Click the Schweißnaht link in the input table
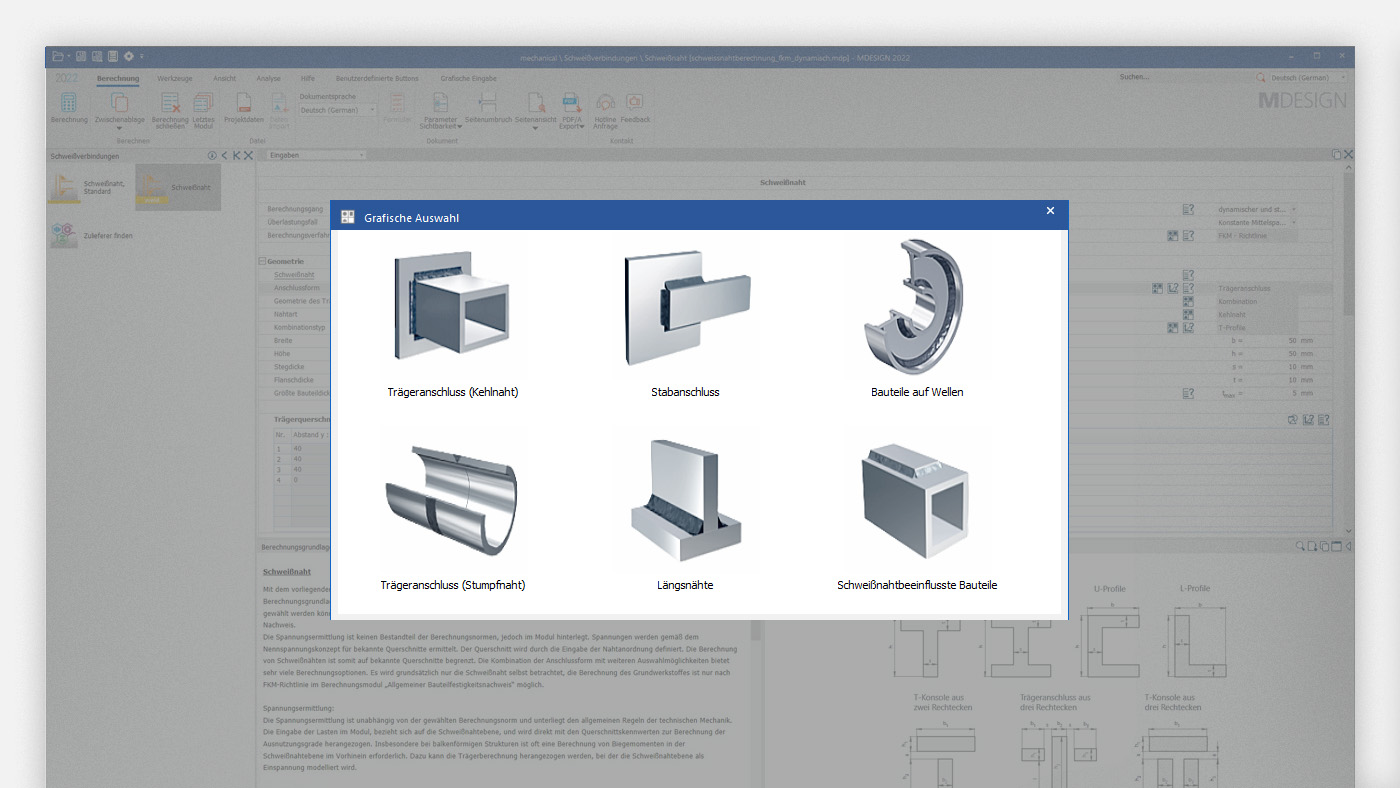The image size is (1400, 788). click(294, 275)
